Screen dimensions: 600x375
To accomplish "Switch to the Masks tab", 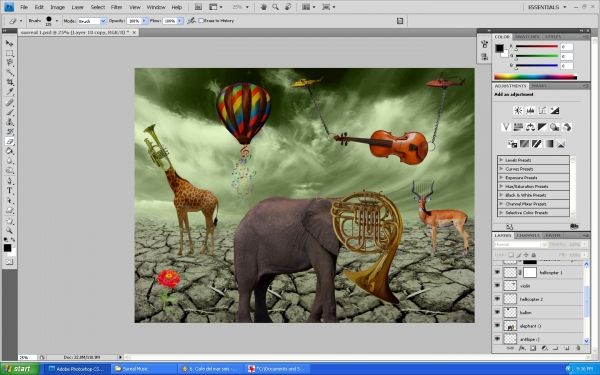I will click(539, 86).
